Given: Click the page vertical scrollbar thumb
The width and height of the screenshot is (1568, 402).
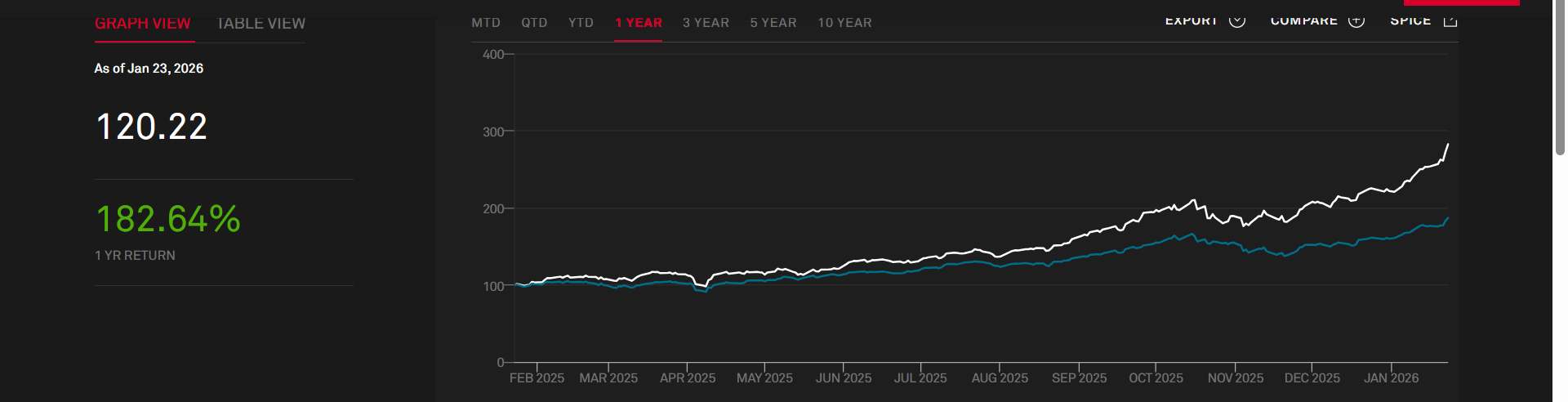Looking at the screenshot, I should pos(1560,78).
